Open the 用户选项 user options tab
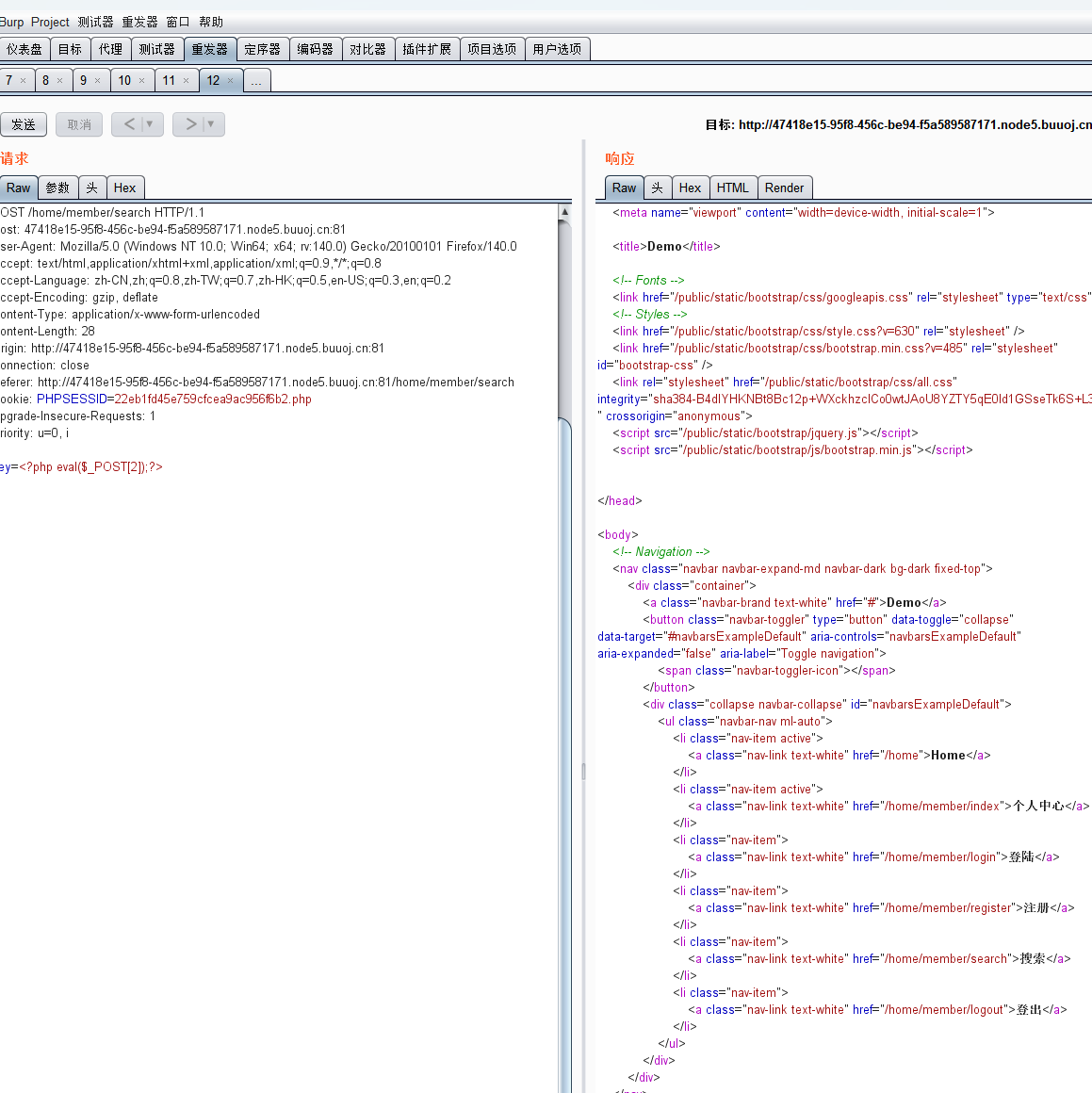 point(557,49)
